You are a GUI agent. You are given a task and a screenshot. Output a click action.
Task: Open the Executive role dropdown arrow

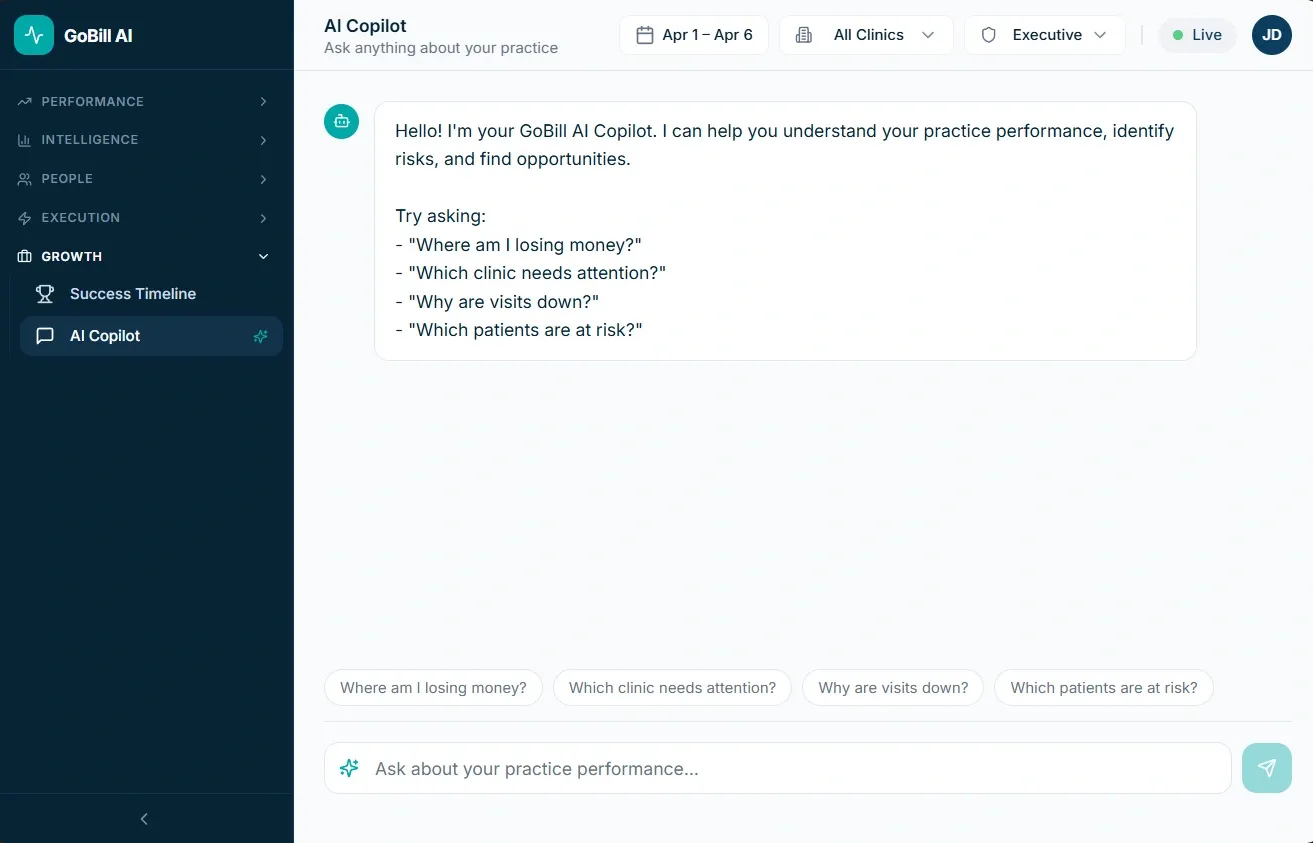[1100, 35]
